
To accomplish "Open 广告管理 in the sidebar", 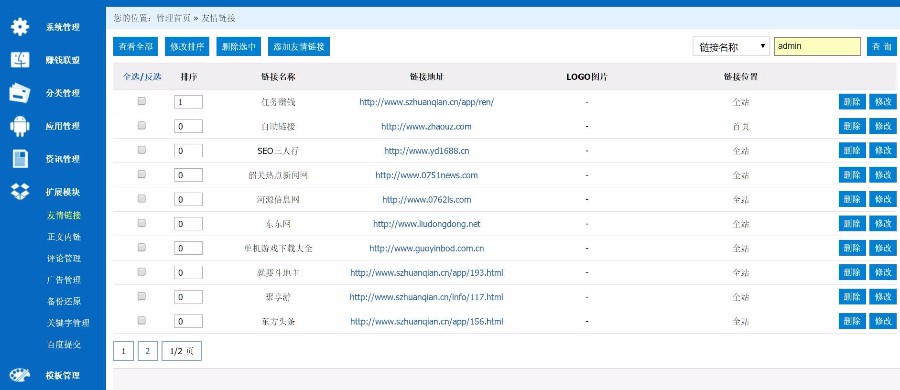I will 64,280.
